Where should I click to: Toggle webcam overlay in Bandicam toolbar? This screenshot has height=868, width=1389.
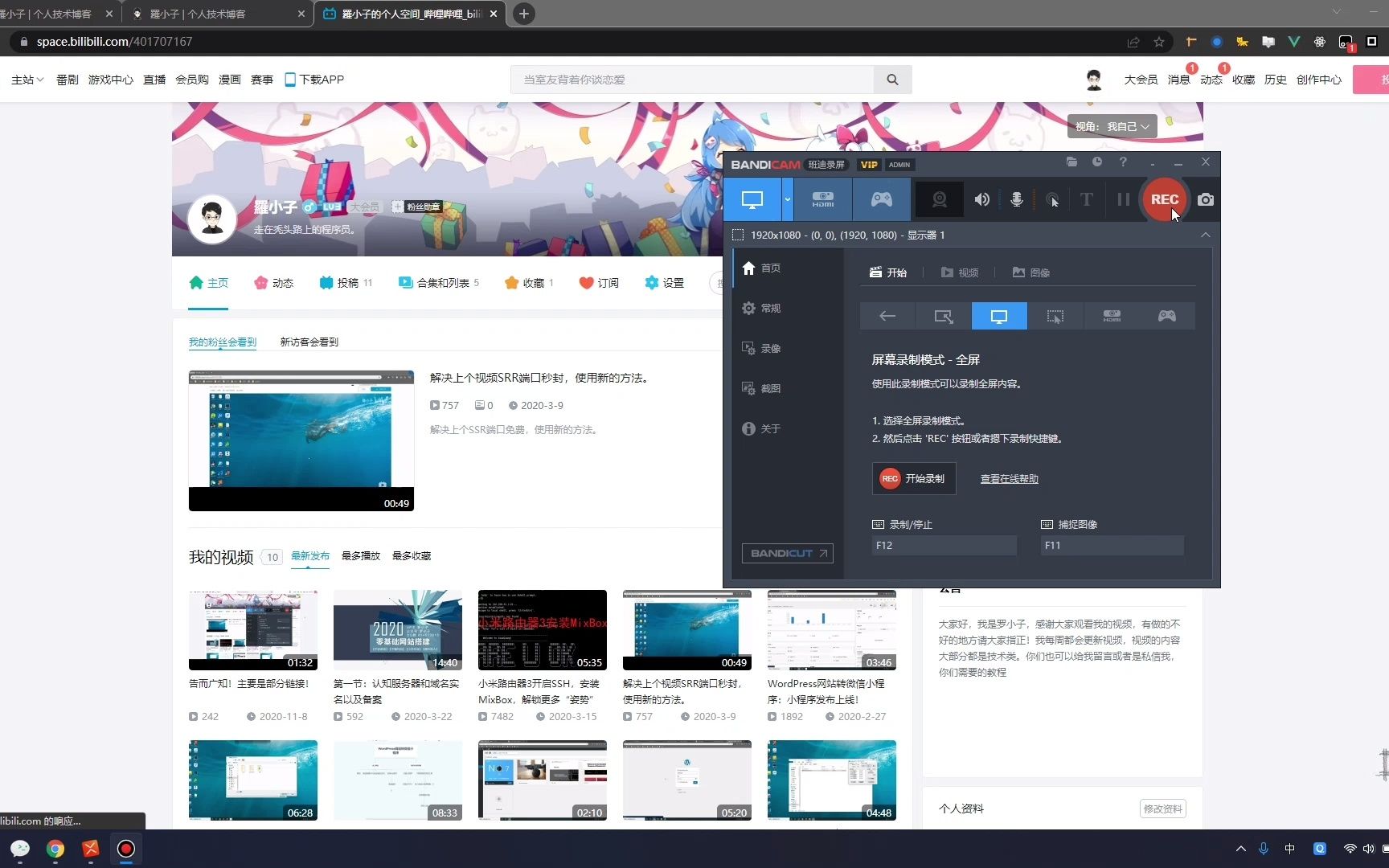point(939,199)
